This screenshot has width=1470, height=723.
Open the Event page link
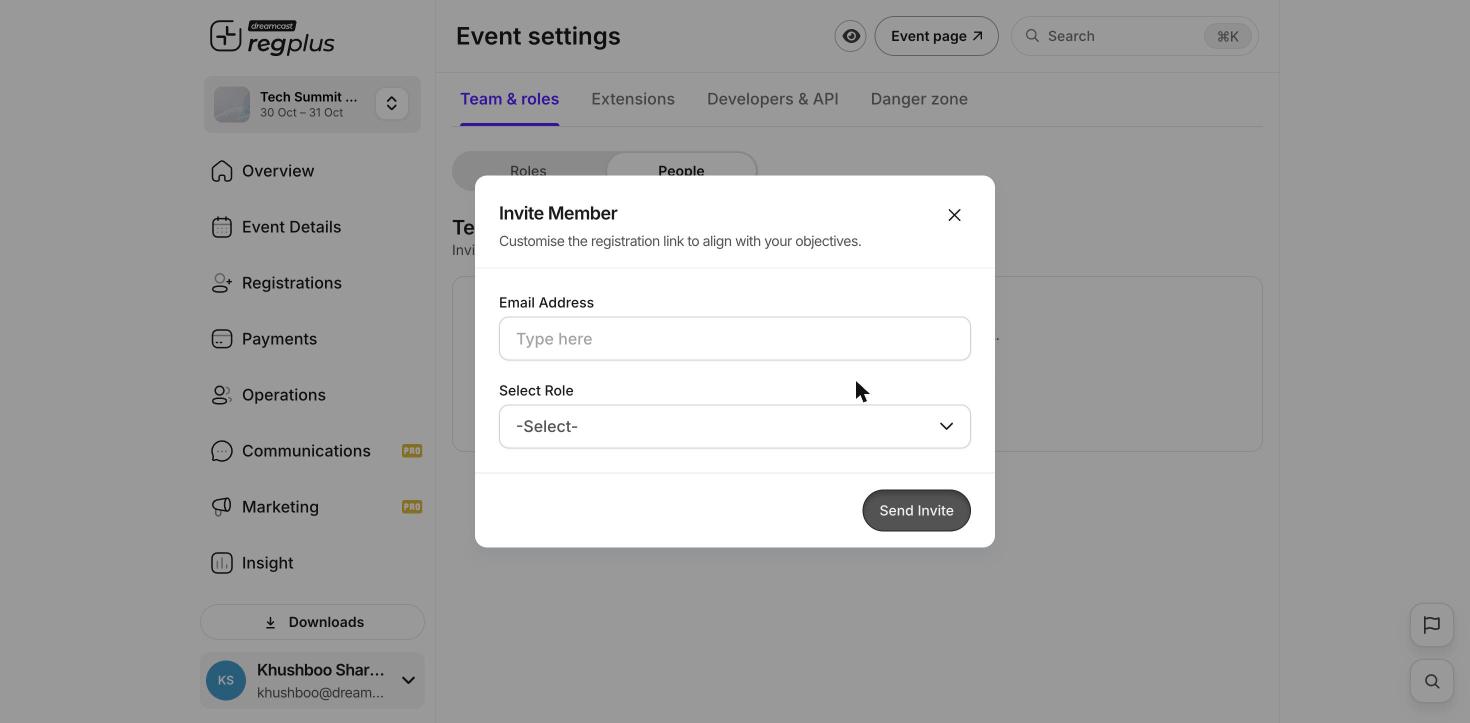tap(937, 36)
